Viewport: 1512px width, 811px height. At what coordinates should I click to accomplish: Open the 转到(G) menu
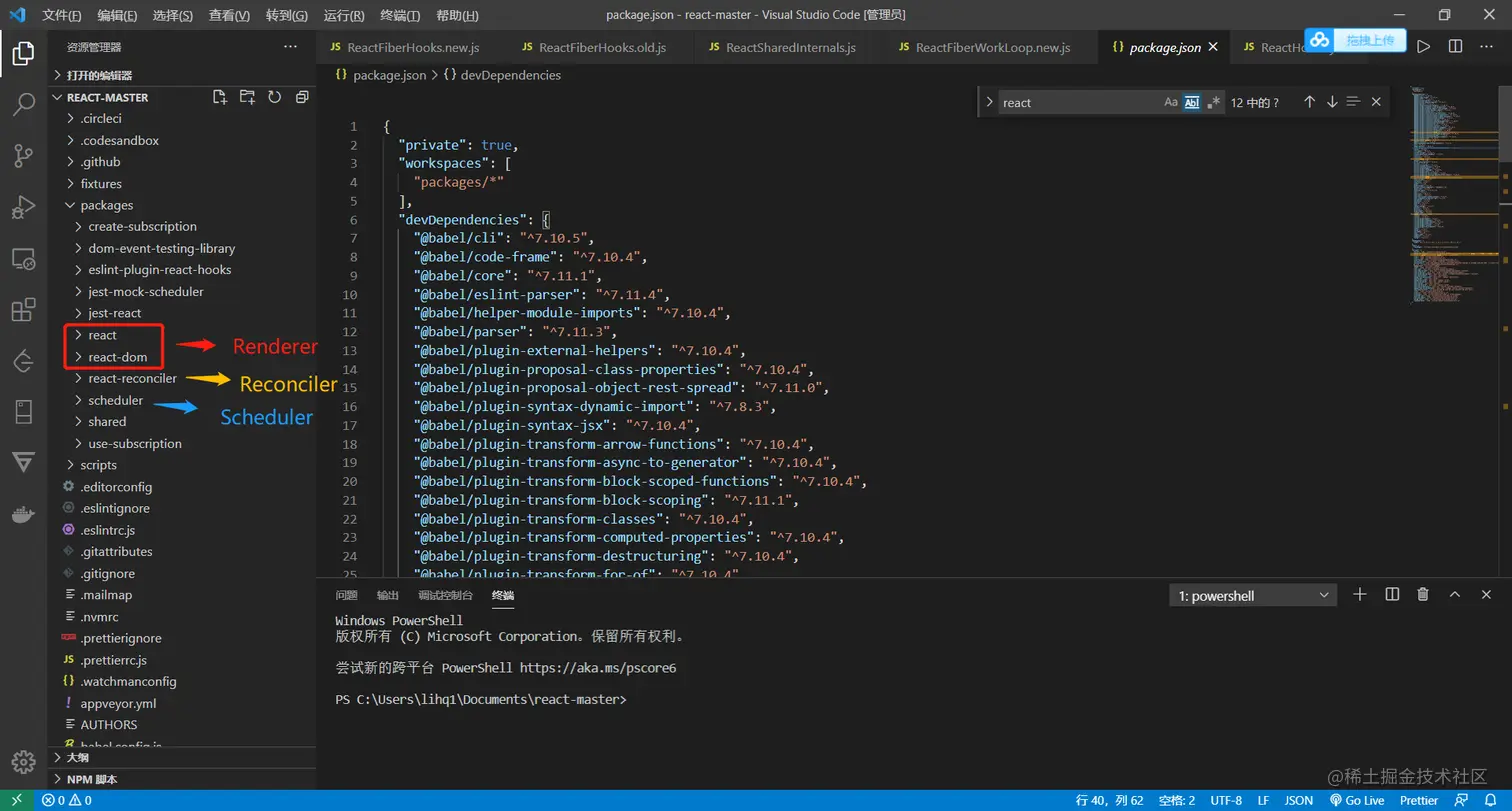(x=287, y=15)
